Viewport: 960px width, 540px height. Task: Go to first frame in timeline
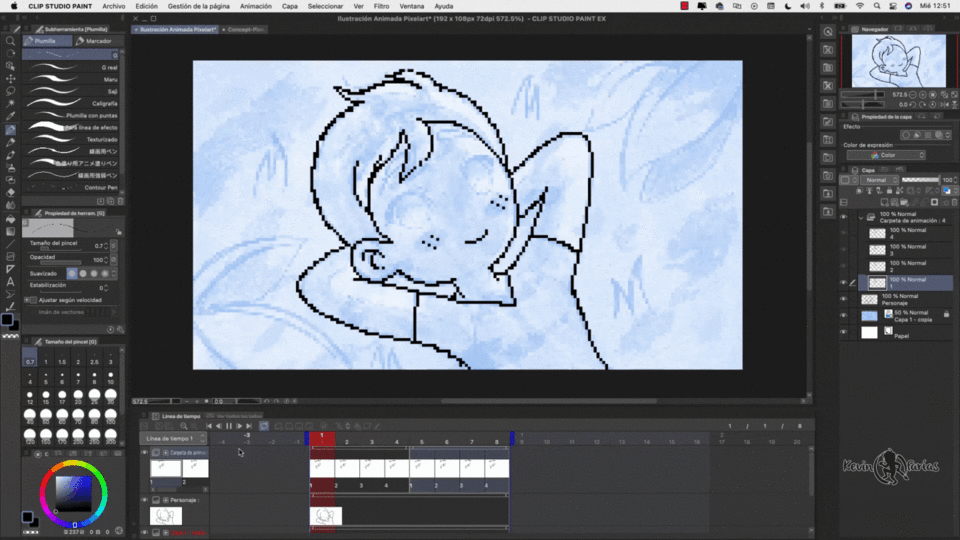pos(209,426)
